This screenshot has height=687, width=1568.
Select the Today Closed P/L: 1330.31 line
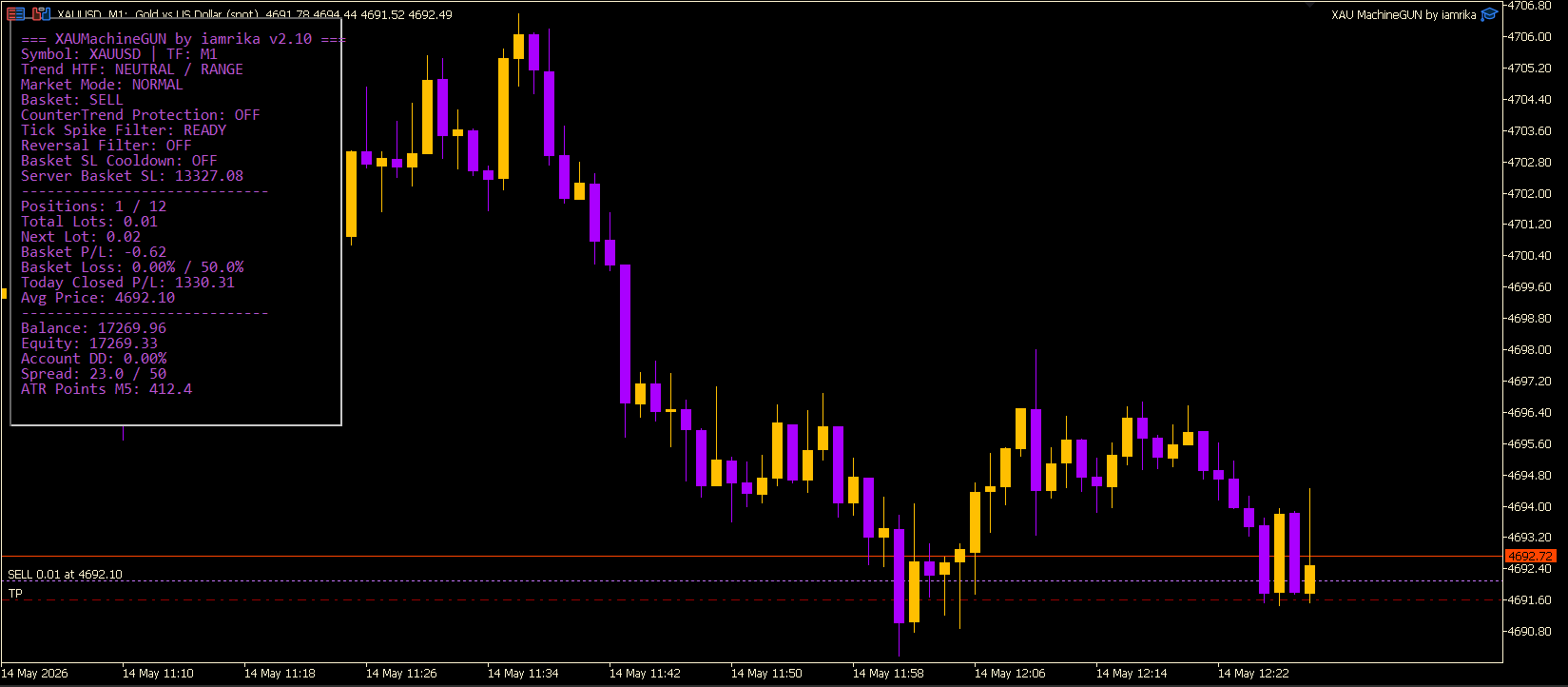[x=127, y=283]
